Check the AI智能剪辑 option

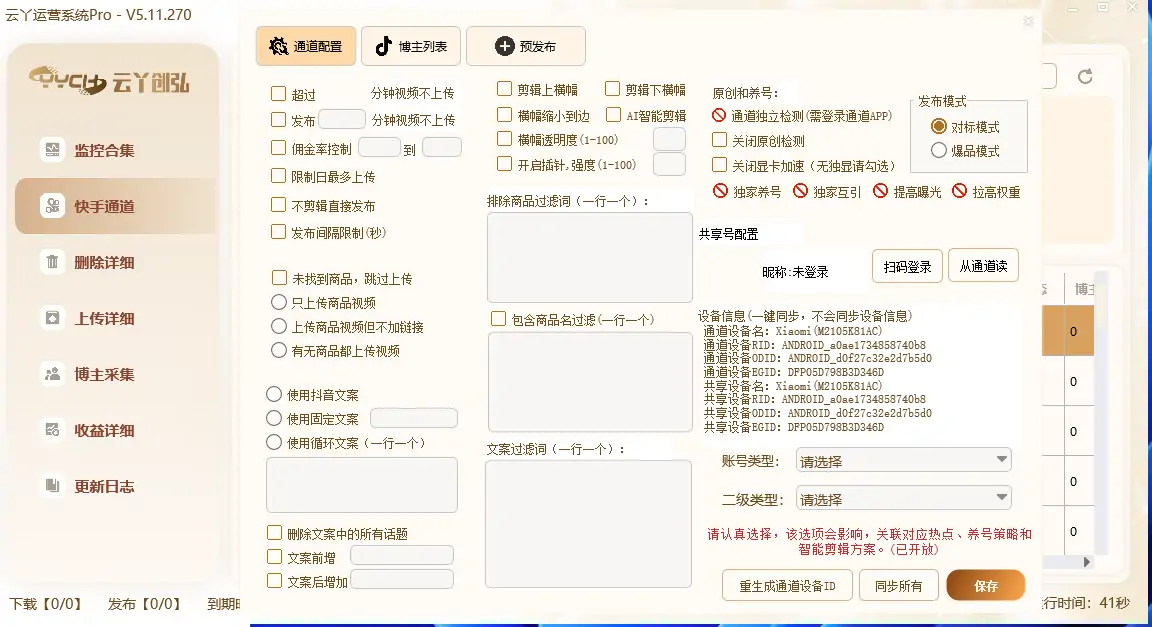point(613,115)
